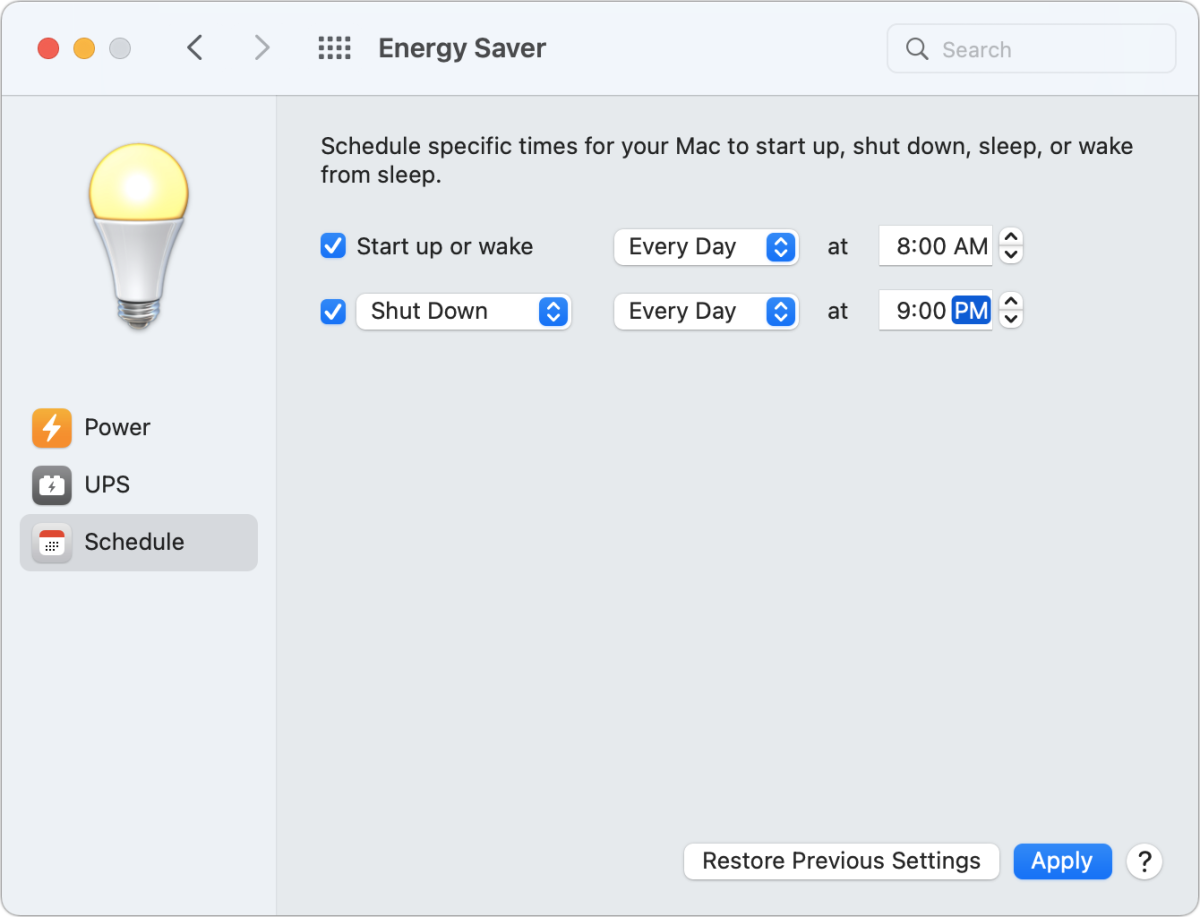Open the Shut Down action dropdown
1200x917 pixels.
[463, 311]
